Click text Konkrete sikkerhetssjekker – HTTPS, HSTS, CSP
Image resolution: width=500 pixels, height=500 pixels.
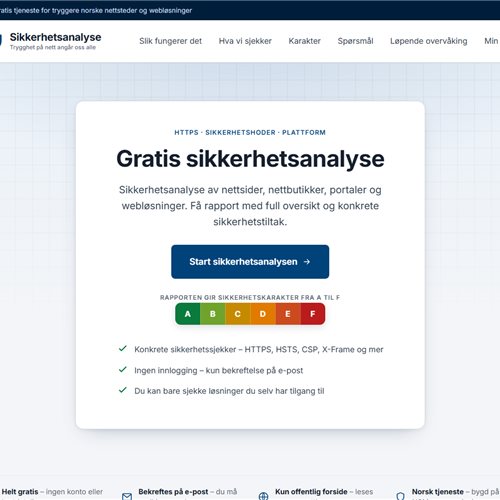tap(259, 349)
